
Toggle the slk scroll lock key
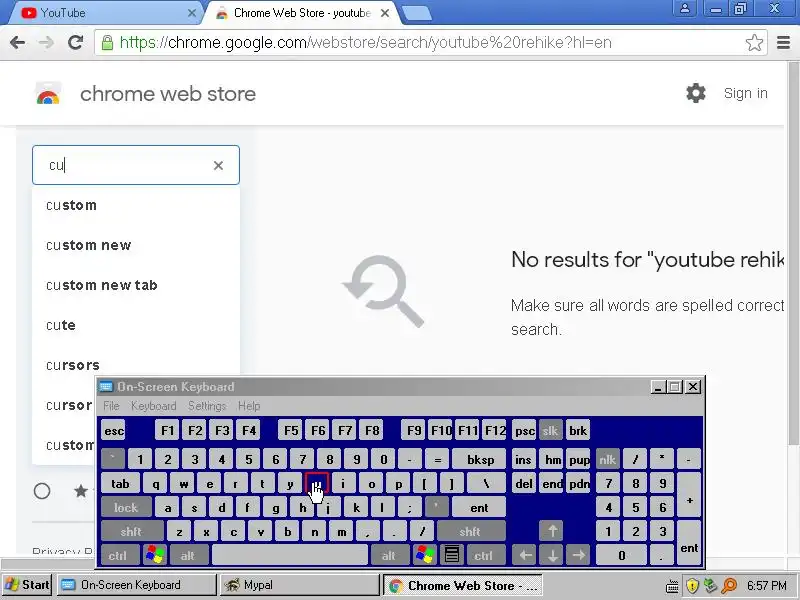pos(551,431)
